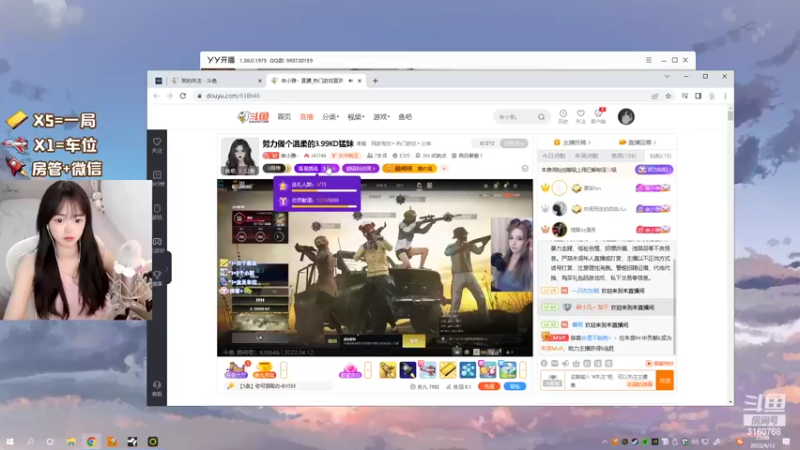Open the 直播回看 link
The width and height of the screenshot is (800, 450).
point(637,142)
